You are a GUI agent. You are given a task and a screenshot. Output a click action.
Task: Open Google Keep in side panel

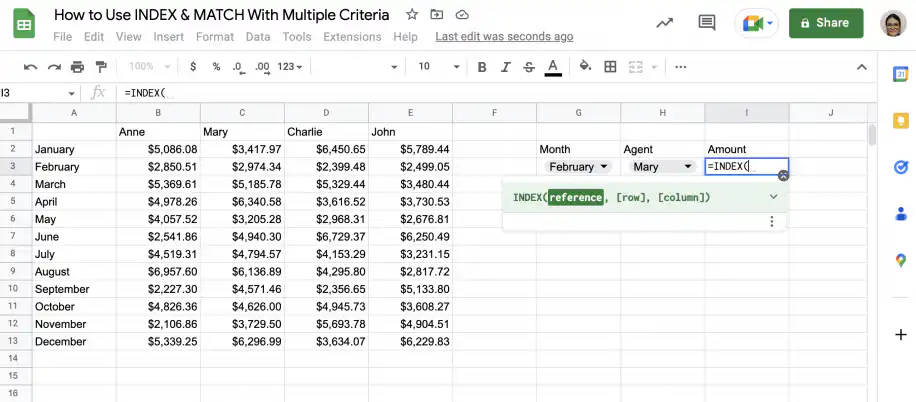pyautogui.click(x=900, y=121)
